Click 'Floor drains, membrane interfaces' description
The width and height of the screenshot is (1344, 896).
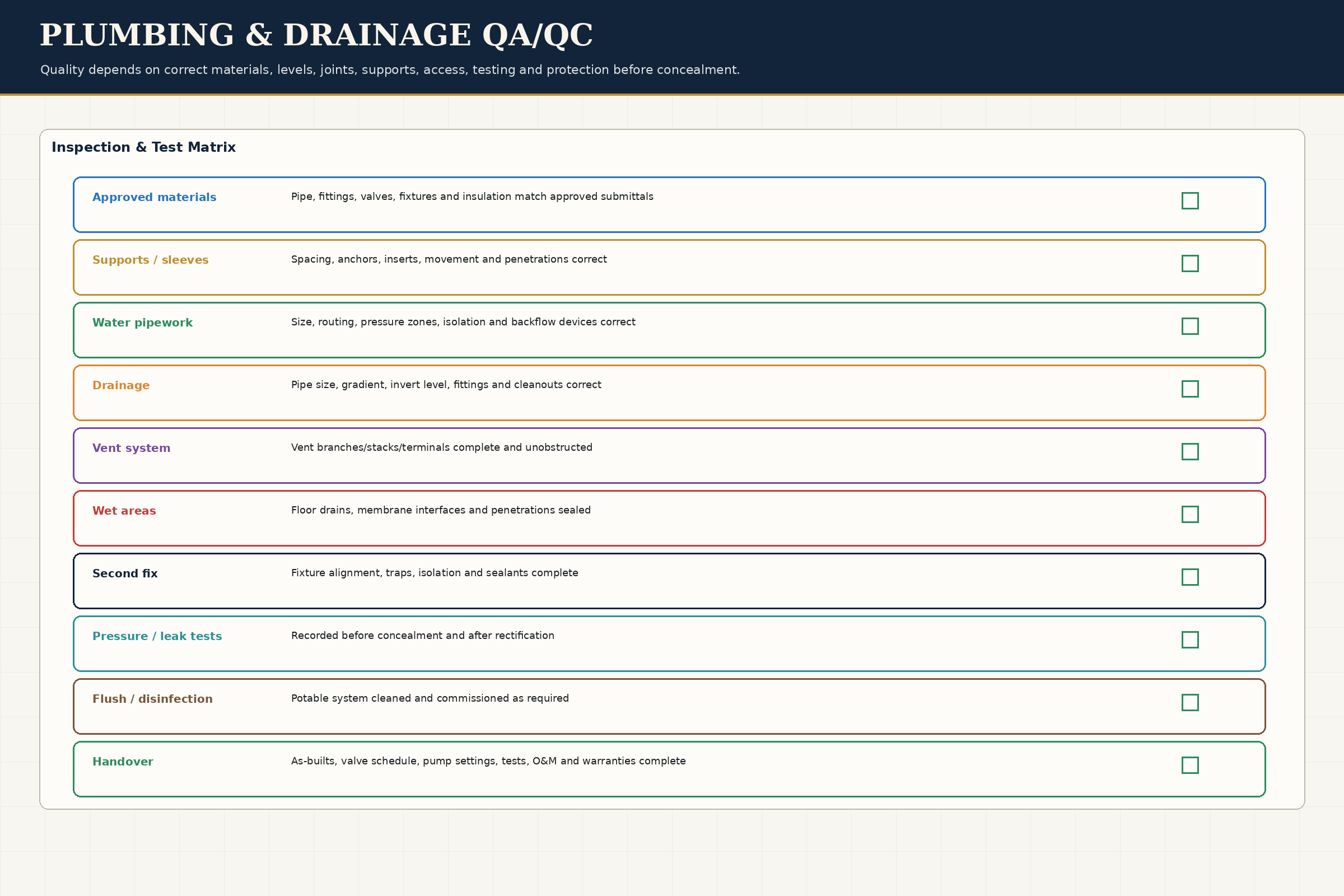click(x=441, y=510)
